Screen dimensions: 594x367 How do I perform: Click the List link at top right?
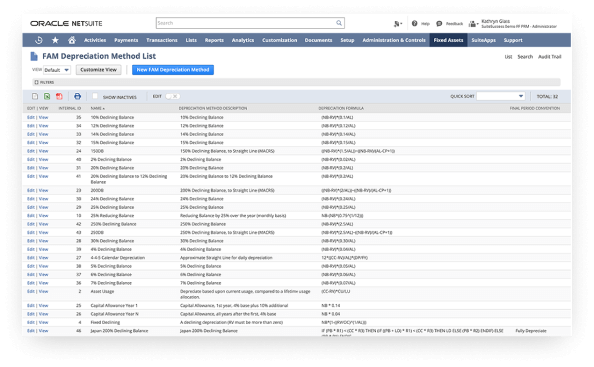click(508, 57)
